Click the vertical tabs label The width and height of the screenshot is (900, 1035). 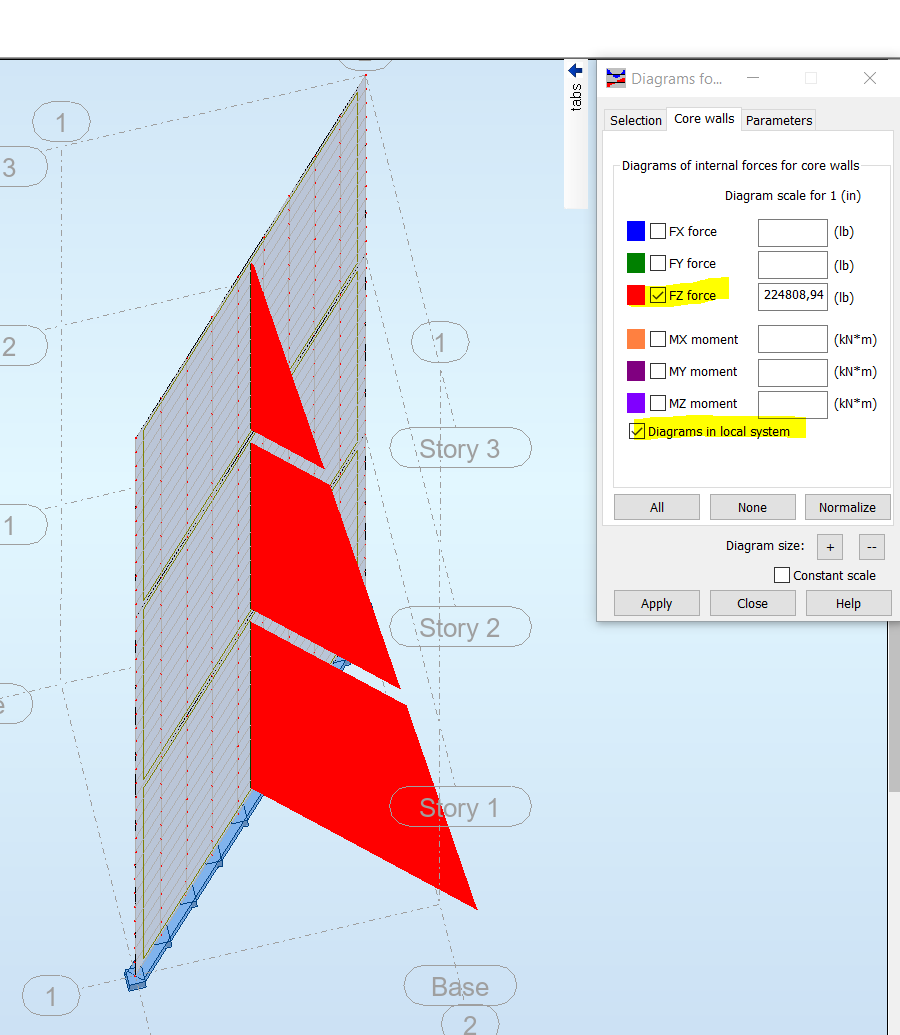pyautogui.click(x=576, y=97)
